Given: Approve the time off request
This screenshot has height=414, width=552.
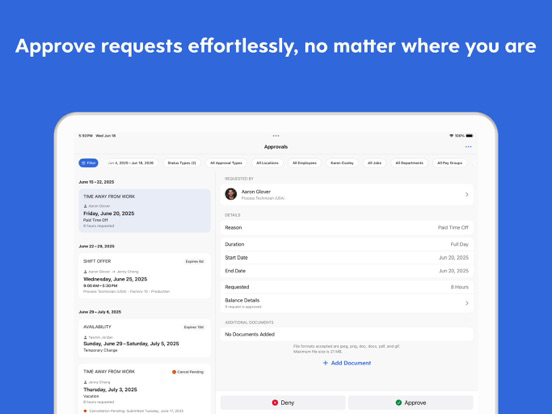Looking at the screenshot, I should [x=410, y=402].
